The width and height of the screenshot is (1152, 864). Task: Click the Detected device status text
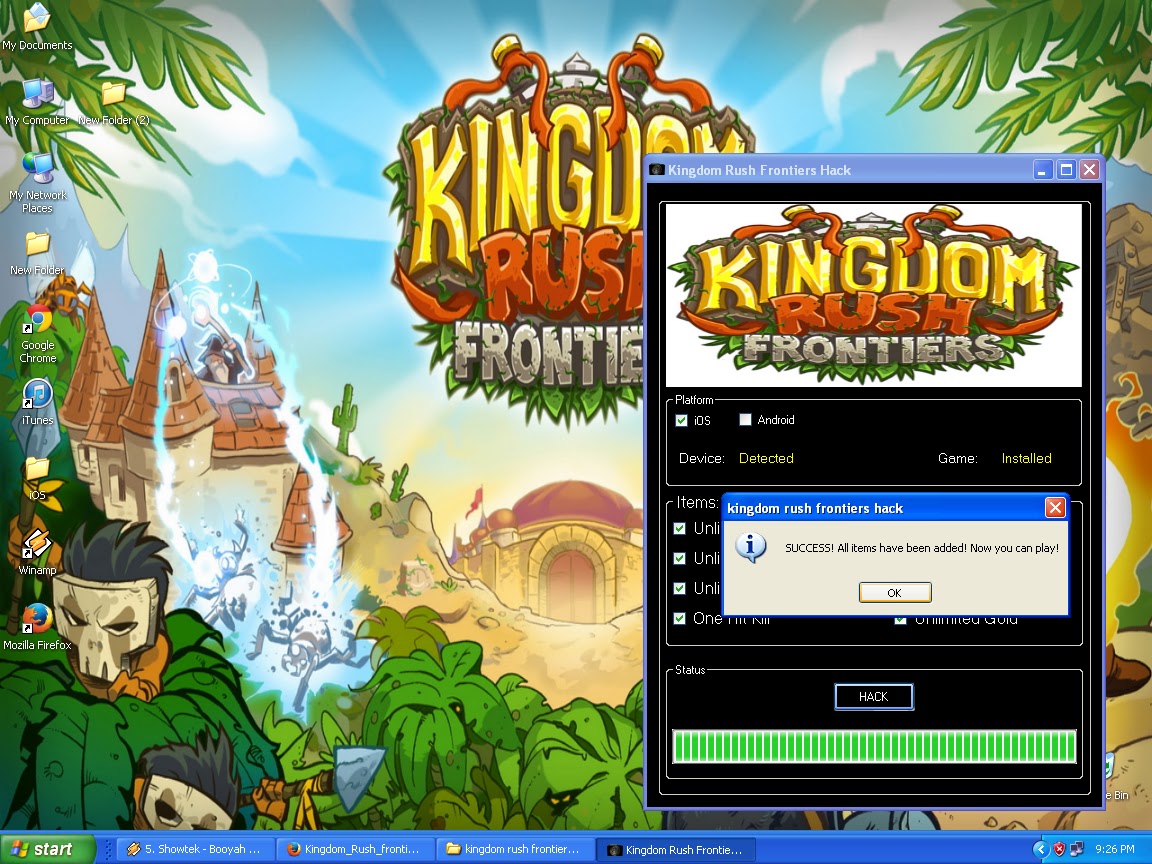766,458
